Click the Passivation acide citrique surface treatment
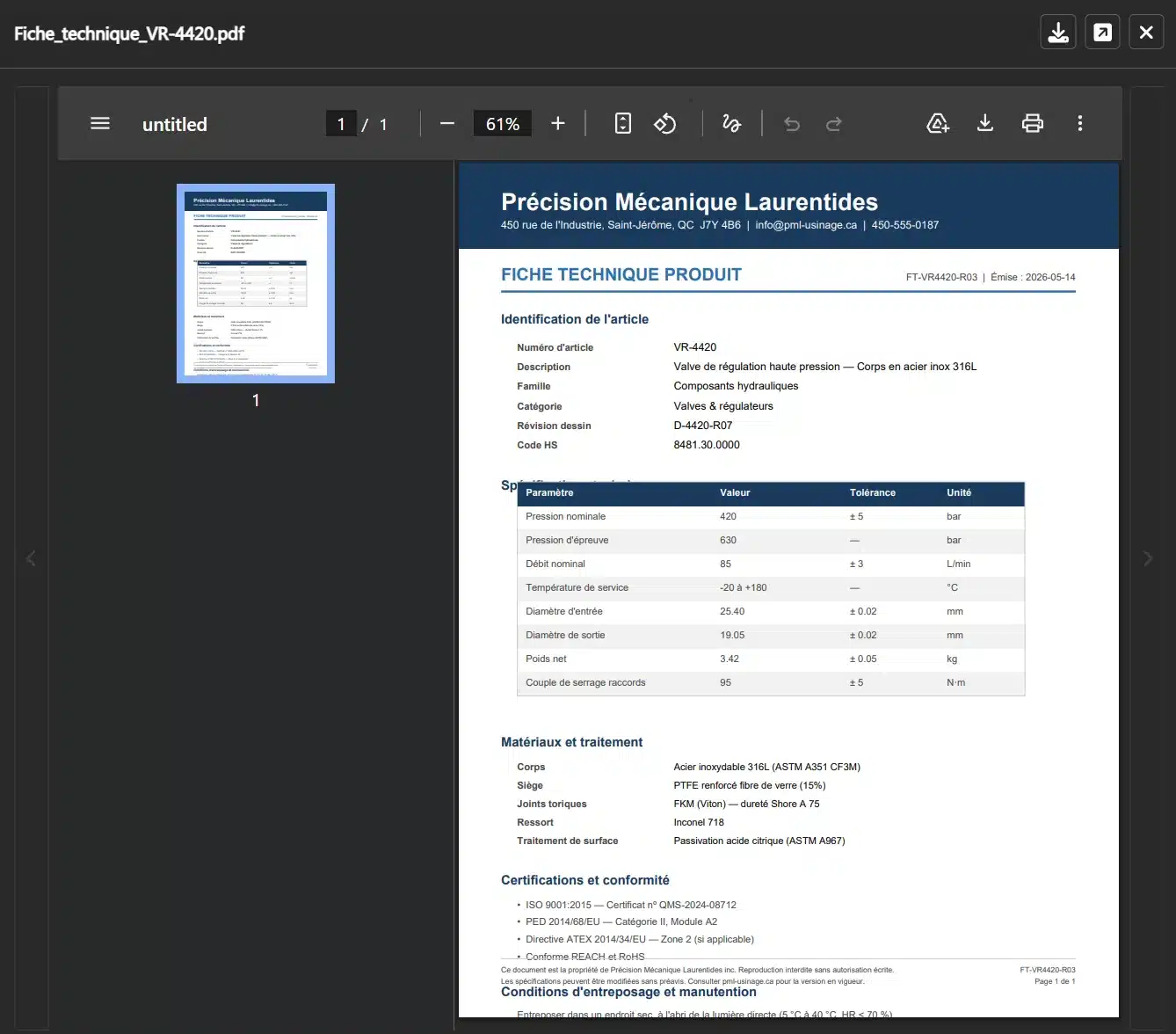This screenshot has height=1034, width=1176. tap(759, 841)
